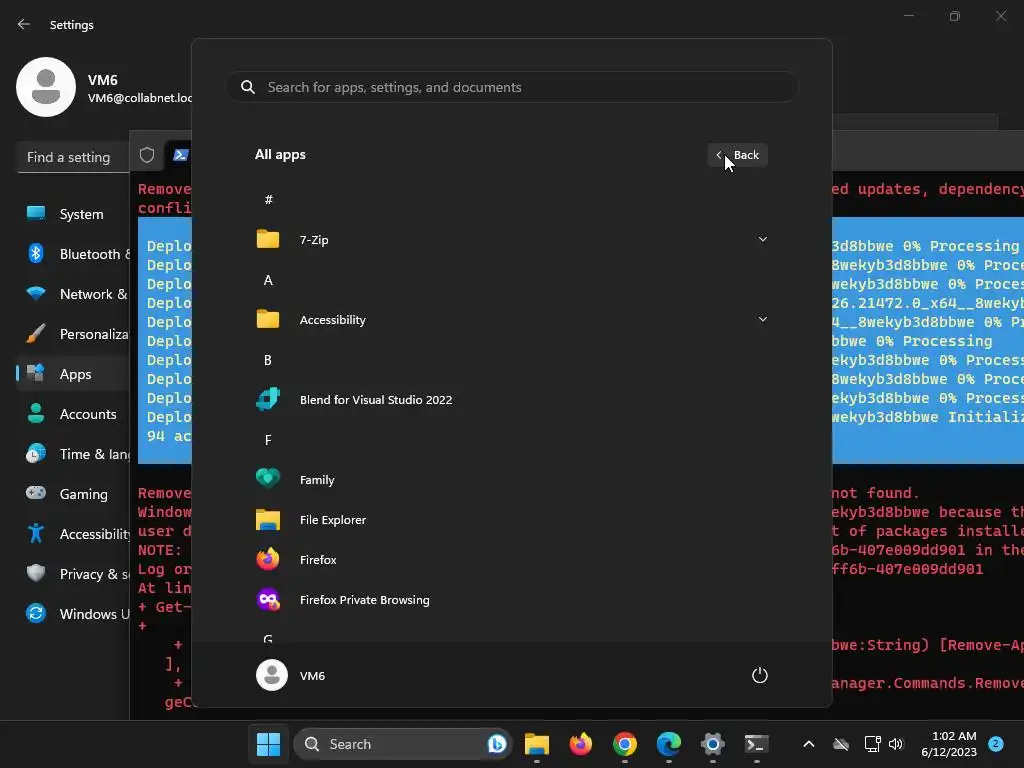Screen dimensions: 1024x768
Task: Click the OneDrive cloud tray icon
Action: [841, 744]
